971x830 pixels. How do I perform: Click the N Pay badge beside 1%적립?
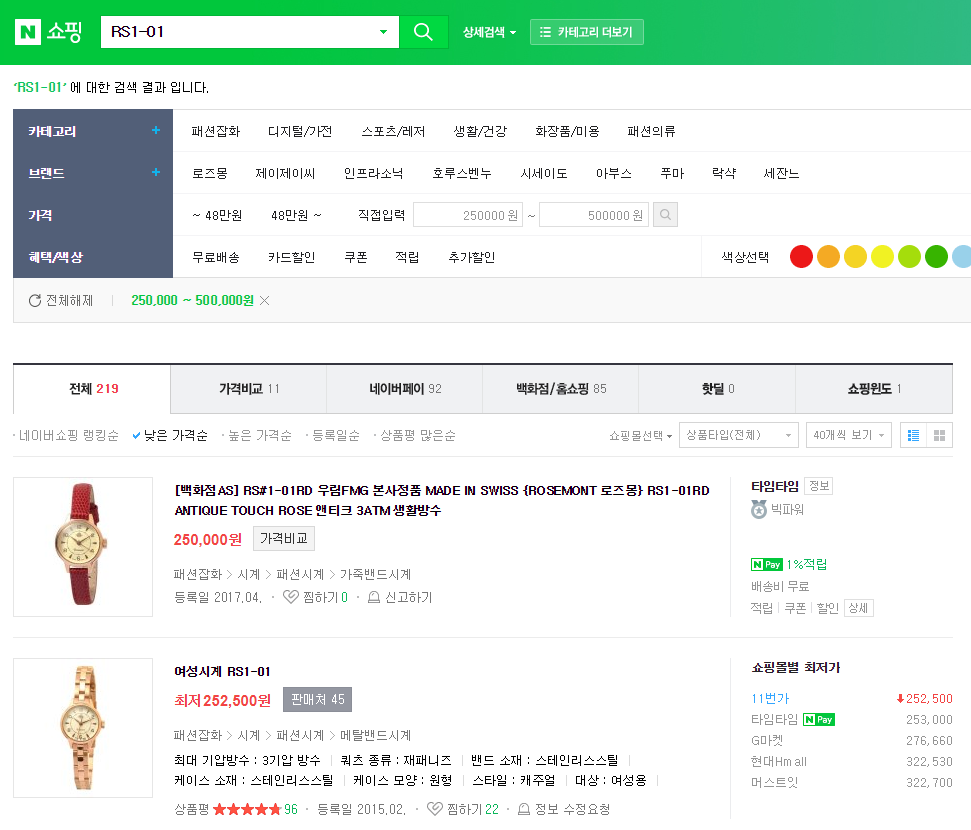pyautogui.click(x=767, y=564)
